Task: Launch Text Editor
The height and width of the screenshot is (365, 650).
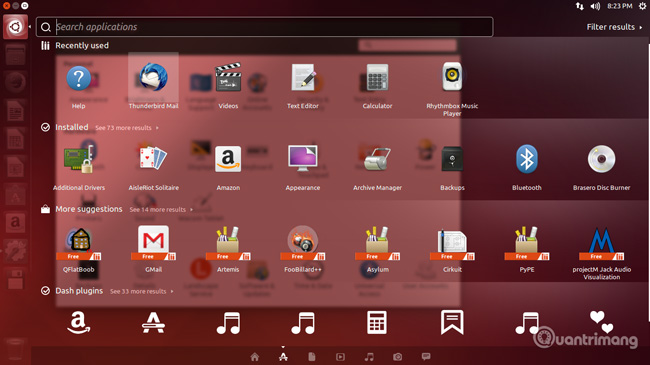Action: [x=303, y=78]
